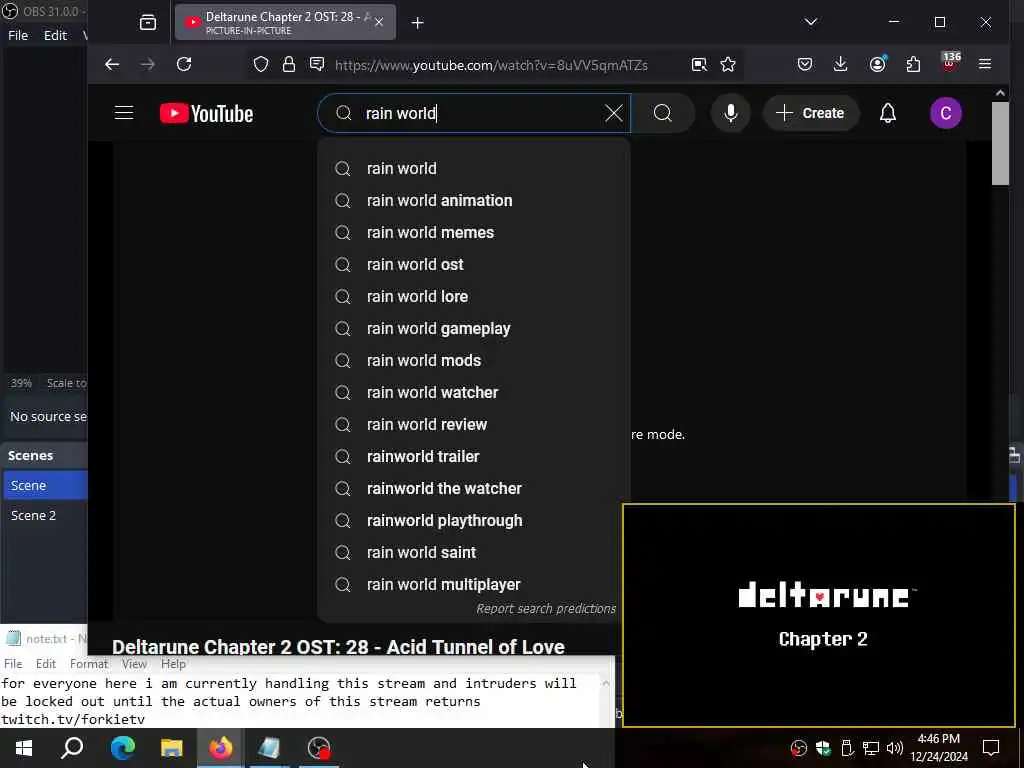Select the 'rain world lore' suggestion
This screenshot has height=768, width=1024.
(x=473, y=296)
